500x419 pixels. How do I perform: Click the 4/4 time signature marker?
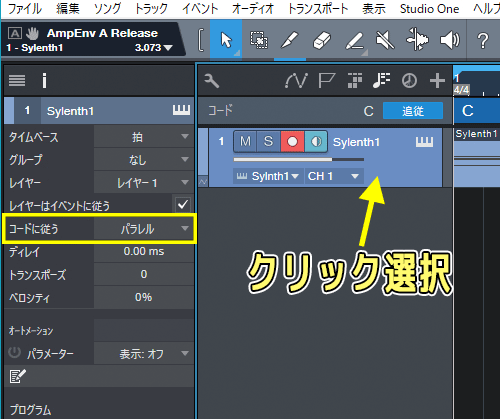(x=462, y=90)
